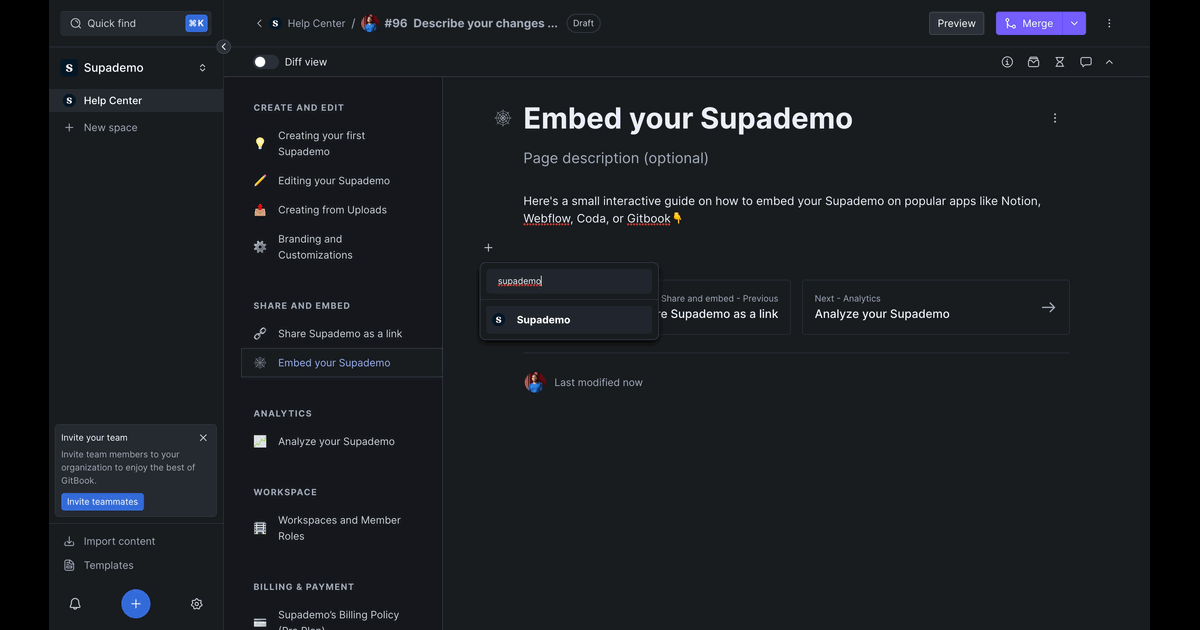This screenshot has width=1200, height=630.
Task: Open the comments speech bubble icon
Action: pos(1086,62)
